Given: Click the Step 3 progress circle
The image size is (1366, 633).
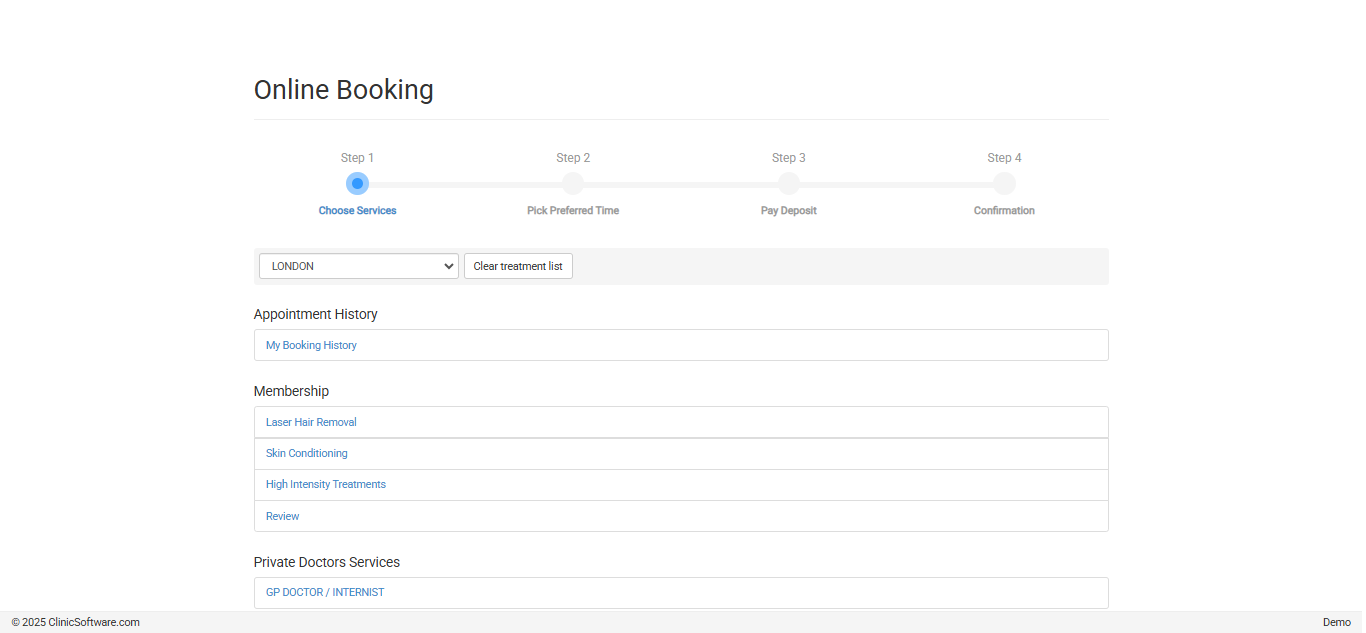Looking at the screenshot, I should click(788, 183).
